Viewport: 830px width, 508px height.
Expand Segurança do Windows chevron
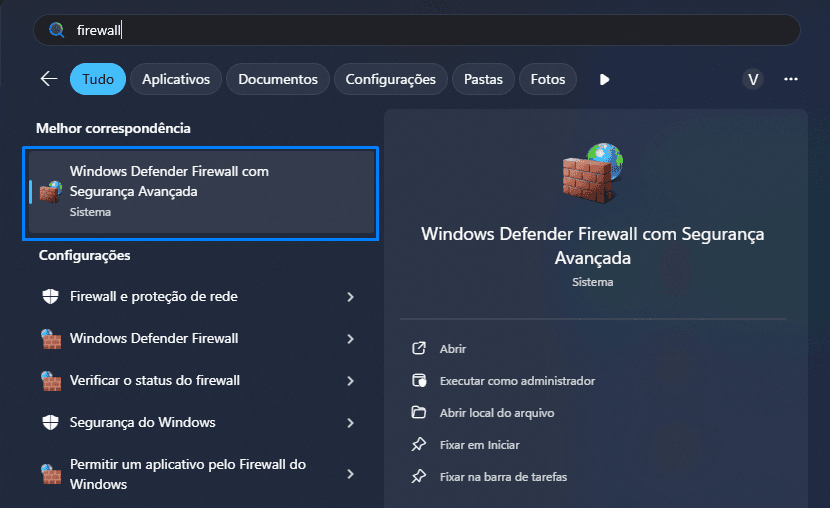[x=350, y=423]
